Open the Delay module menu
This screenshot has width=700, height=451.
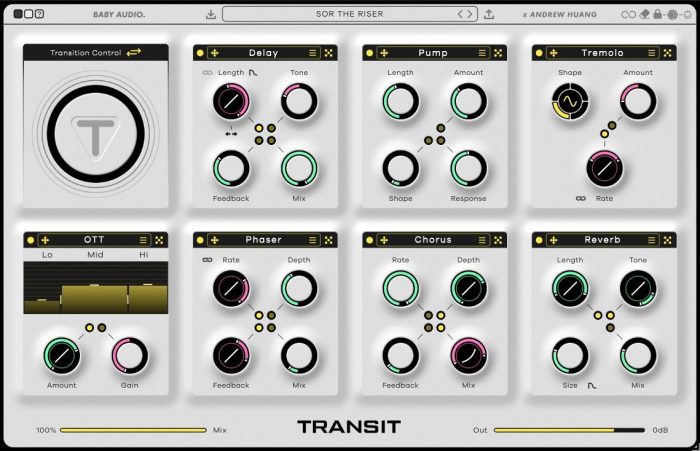[312, 53]
